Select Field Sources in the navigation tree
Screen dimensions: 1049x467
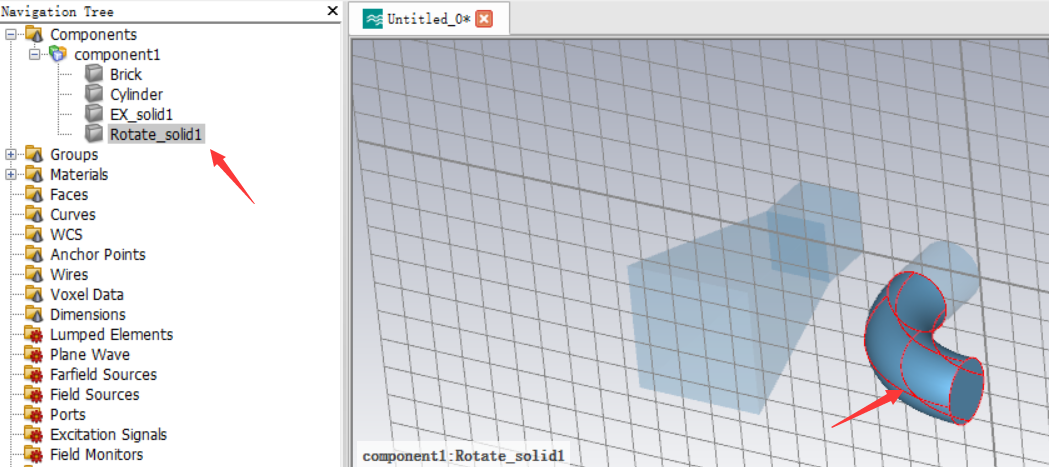pos(94,395)
